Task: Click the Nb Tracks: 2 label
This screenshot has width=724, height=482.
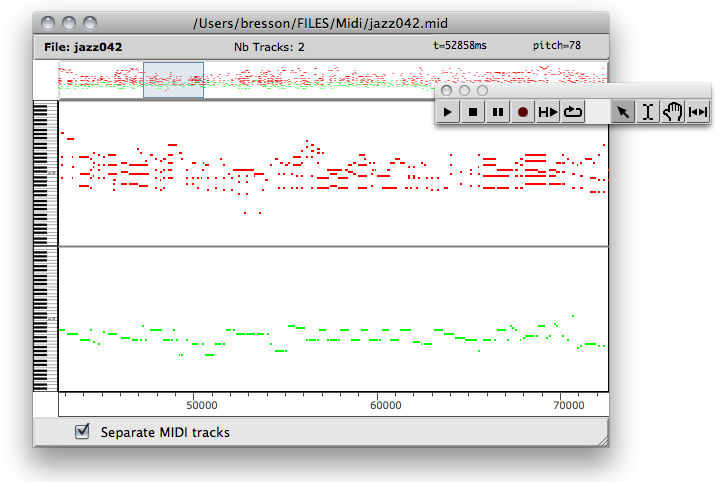Action: click(269, 47)
